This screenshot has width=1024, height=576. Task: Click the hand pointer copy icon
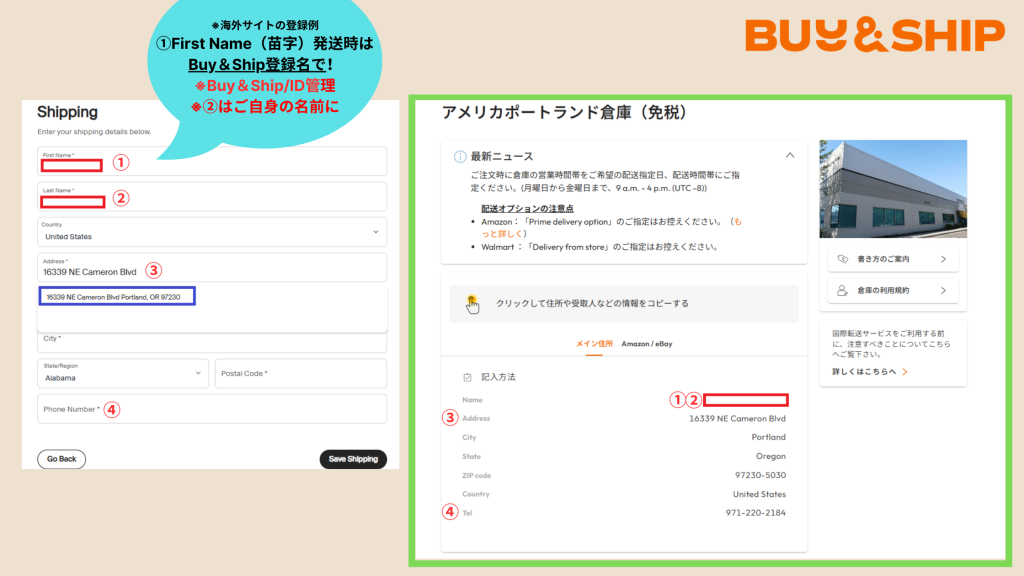click(472, 304)
